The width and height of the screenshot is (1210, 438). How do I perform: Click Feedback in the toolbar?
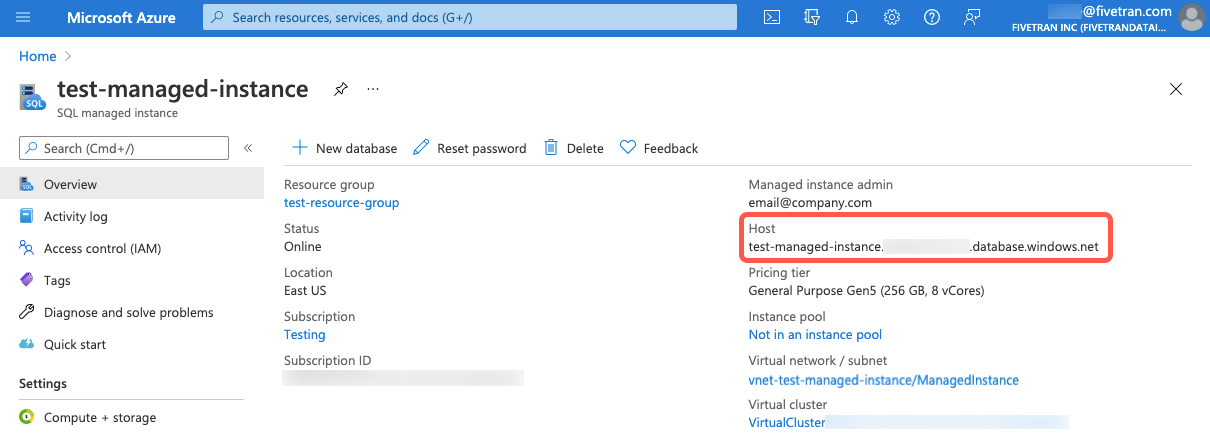point(659,148)
